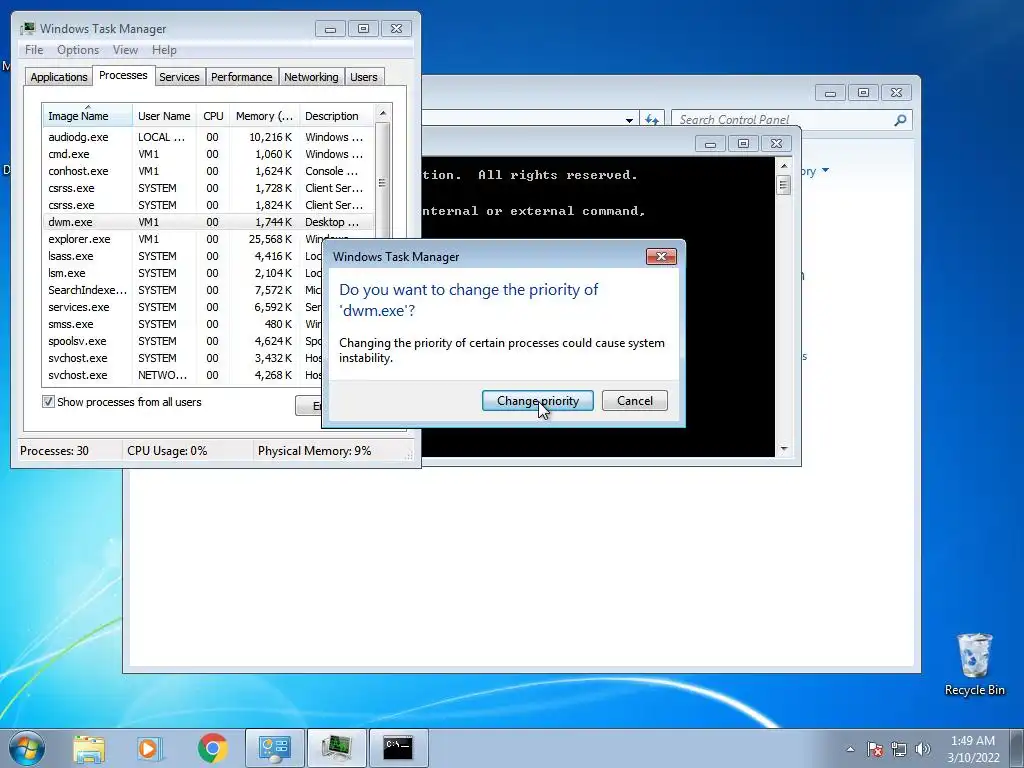Select dwm.exe process row

tap(208, 222)
